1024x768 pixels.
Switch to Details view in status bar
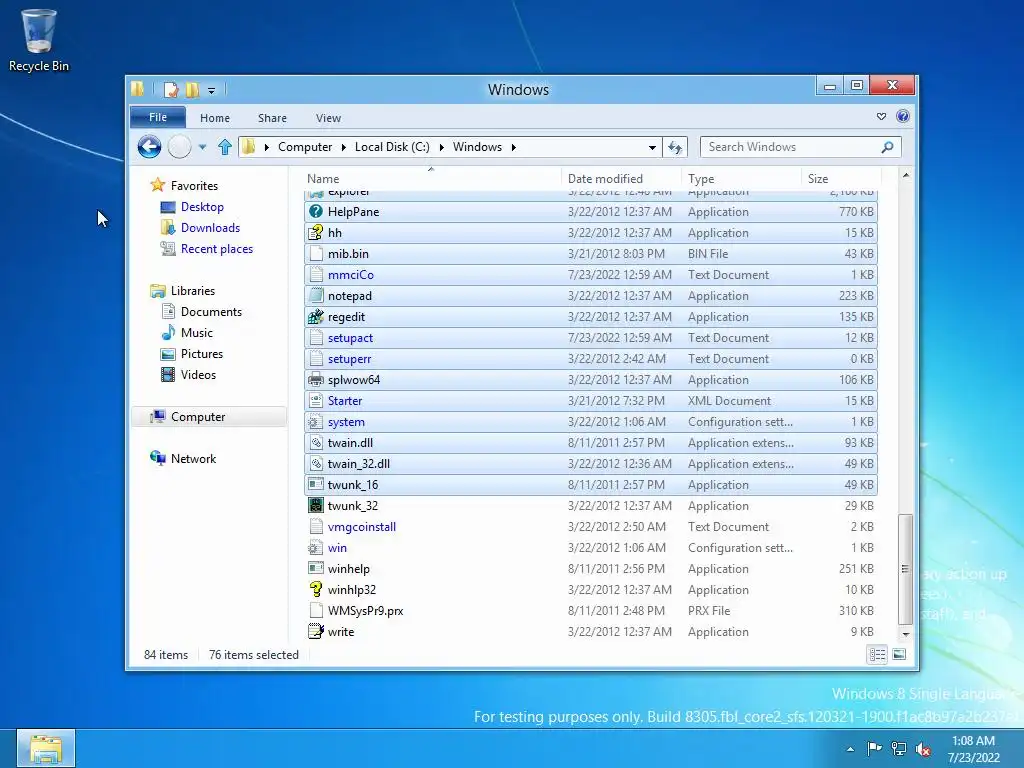[877, 654]
